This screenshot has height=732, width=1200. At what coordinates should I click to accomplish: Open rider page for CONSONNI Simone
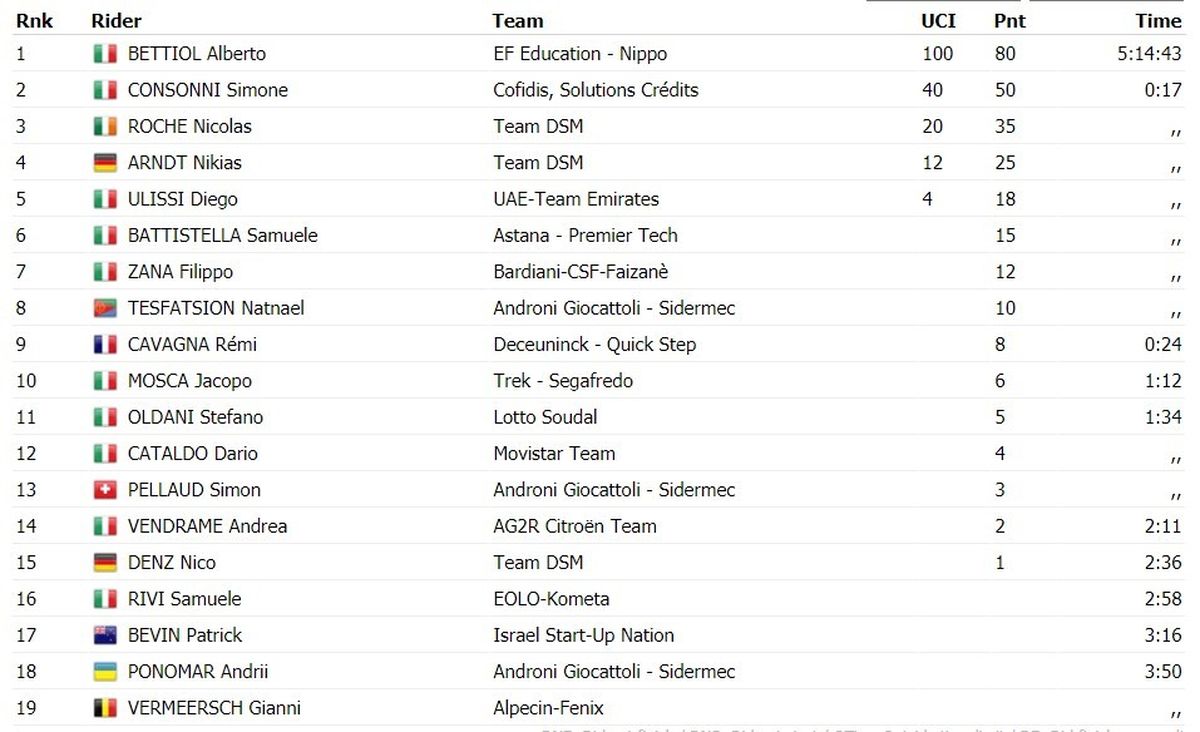[208, 90]
